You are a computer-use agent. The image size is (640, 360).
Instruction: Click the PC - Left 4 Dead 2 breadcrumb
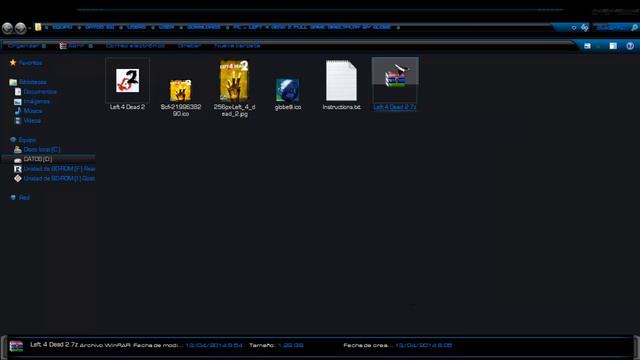312,27
